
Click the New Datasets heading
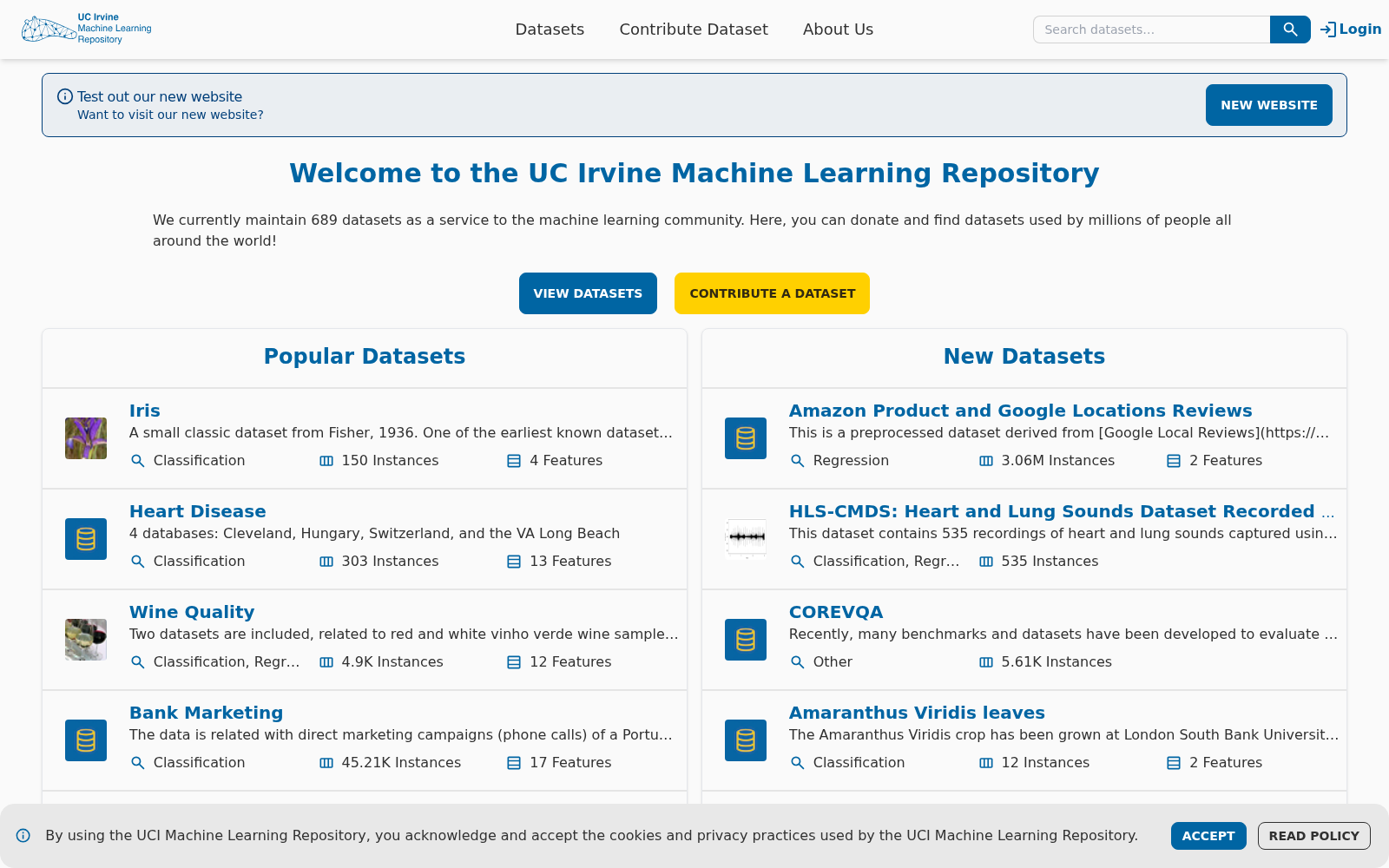(1024, 357)
